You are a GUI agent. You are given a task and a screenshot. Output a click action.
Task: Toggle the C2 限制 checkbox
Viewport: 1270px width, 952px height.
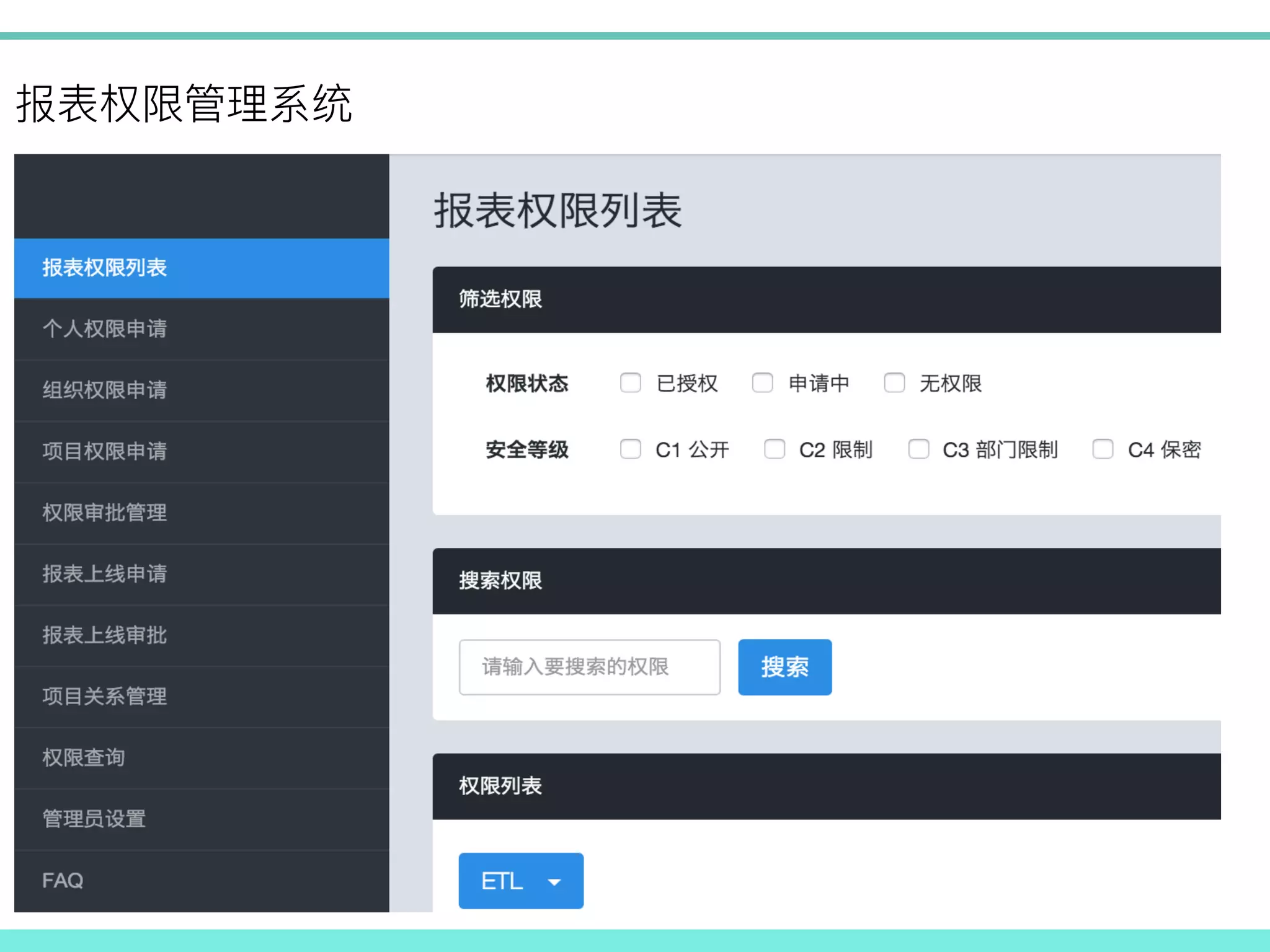pos(774,449)
